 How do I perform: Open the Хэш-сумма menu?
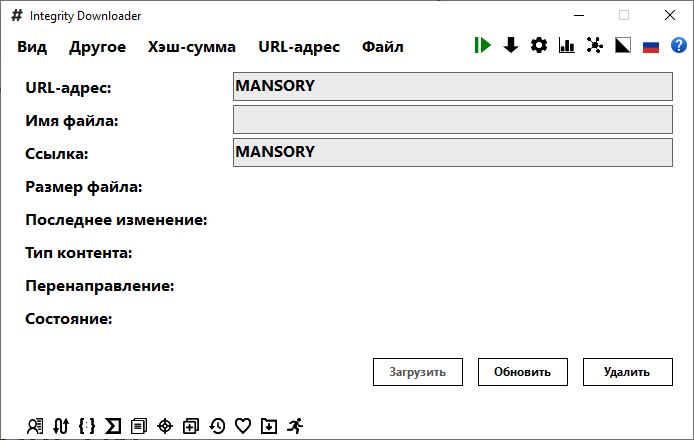(x=192, y=46)
